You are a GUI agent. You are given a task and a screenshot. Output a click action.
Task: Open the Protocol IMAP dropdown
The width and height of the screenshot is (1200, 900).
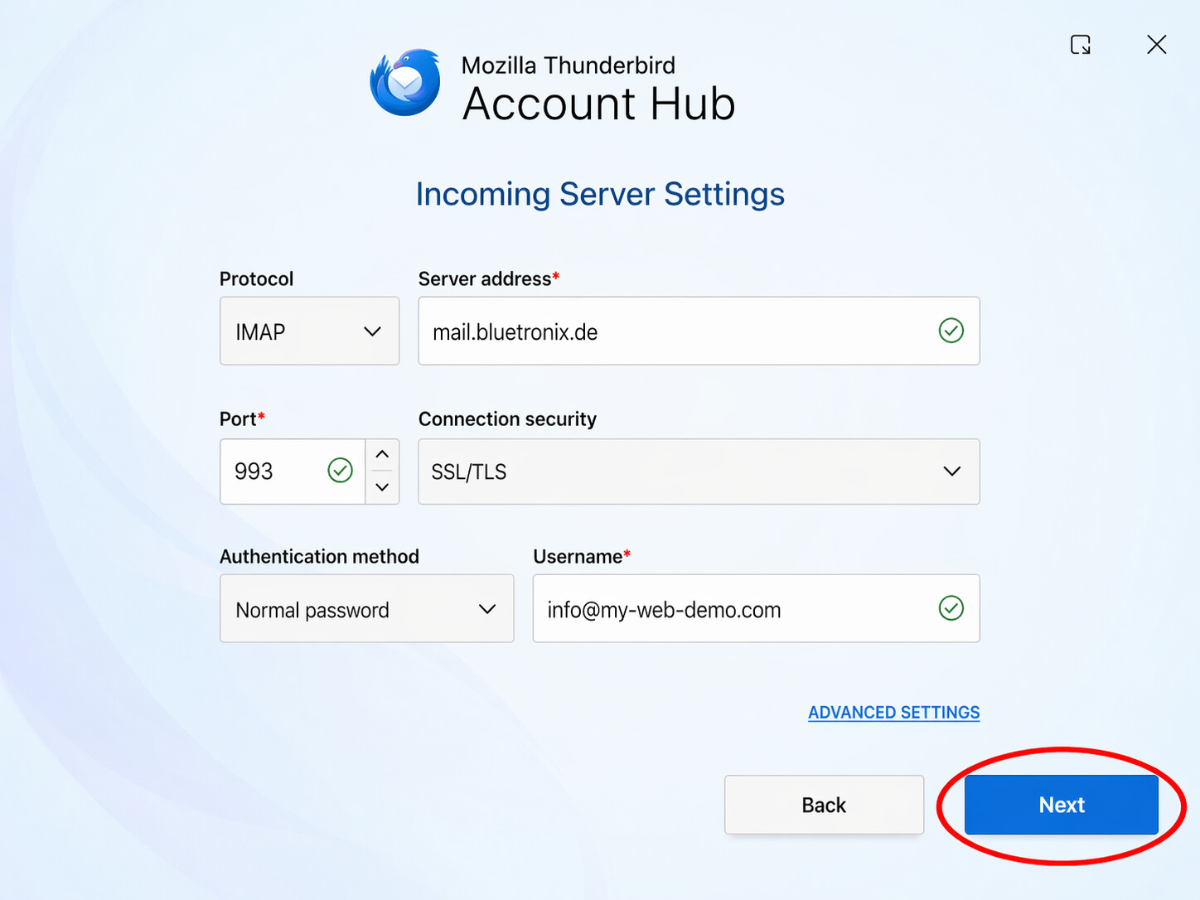(x=309, y=331)
